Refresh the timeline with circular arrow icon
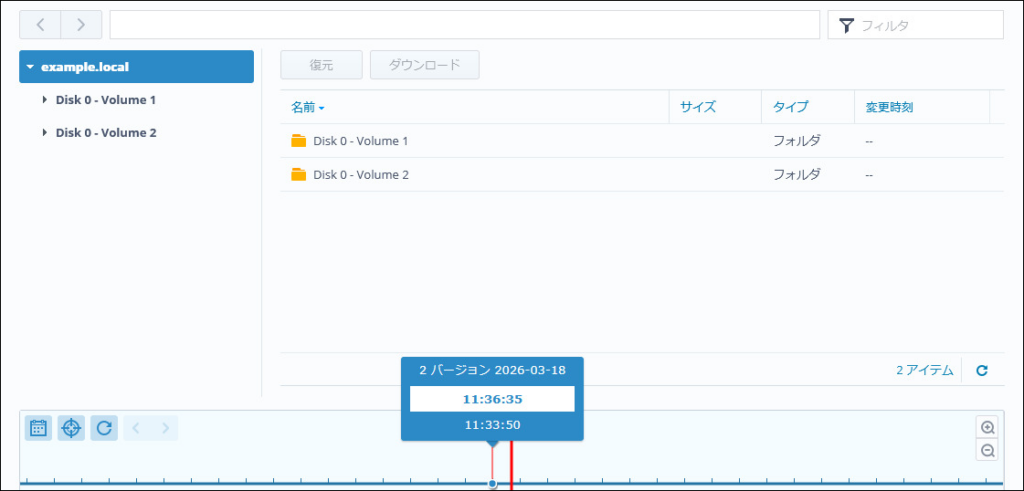1024x491 pixels. tap(104, 428)
